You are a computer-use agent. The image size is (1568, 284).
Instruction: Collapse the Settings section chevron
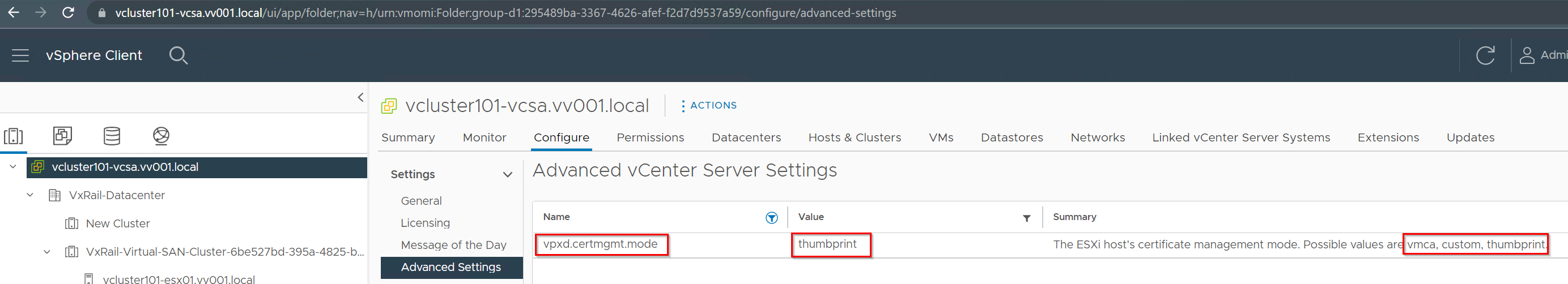point(507,175)
